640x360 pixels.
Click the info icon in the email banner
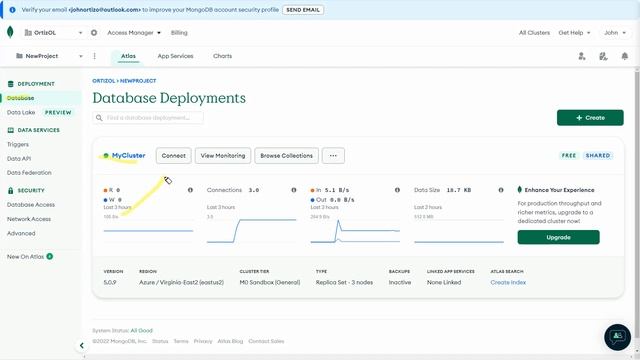(13, 10)
